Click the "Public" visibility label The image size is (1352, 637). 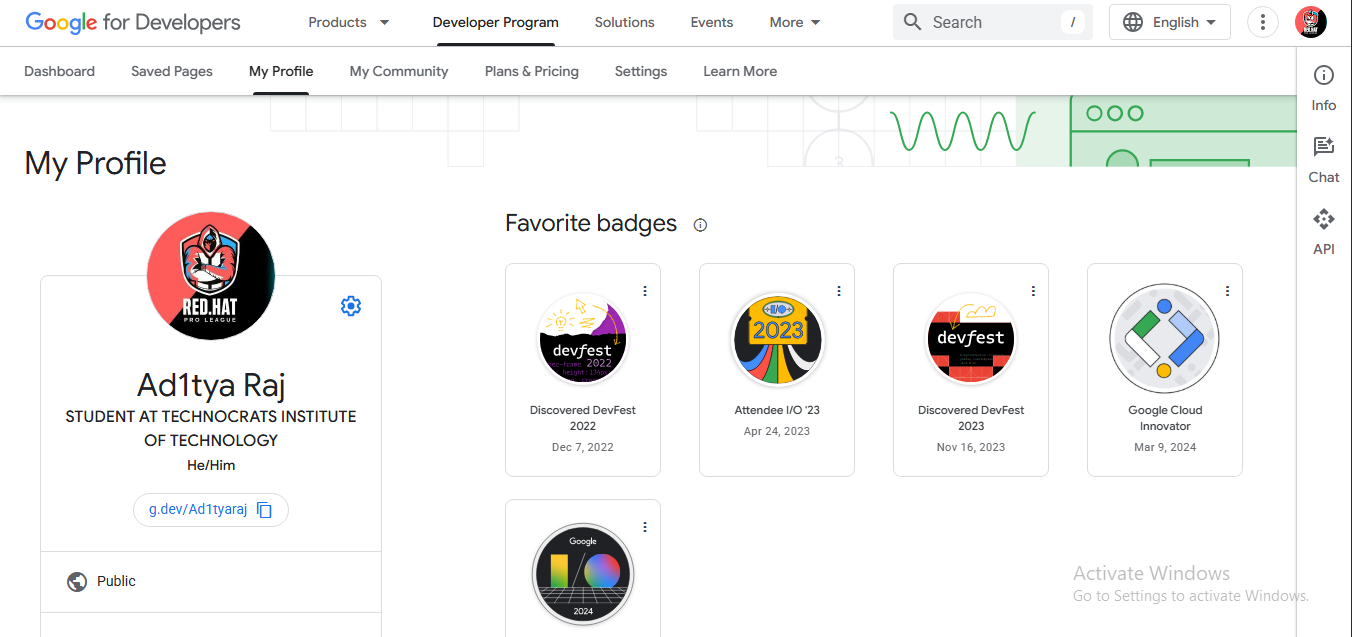[x=116, y=581]
